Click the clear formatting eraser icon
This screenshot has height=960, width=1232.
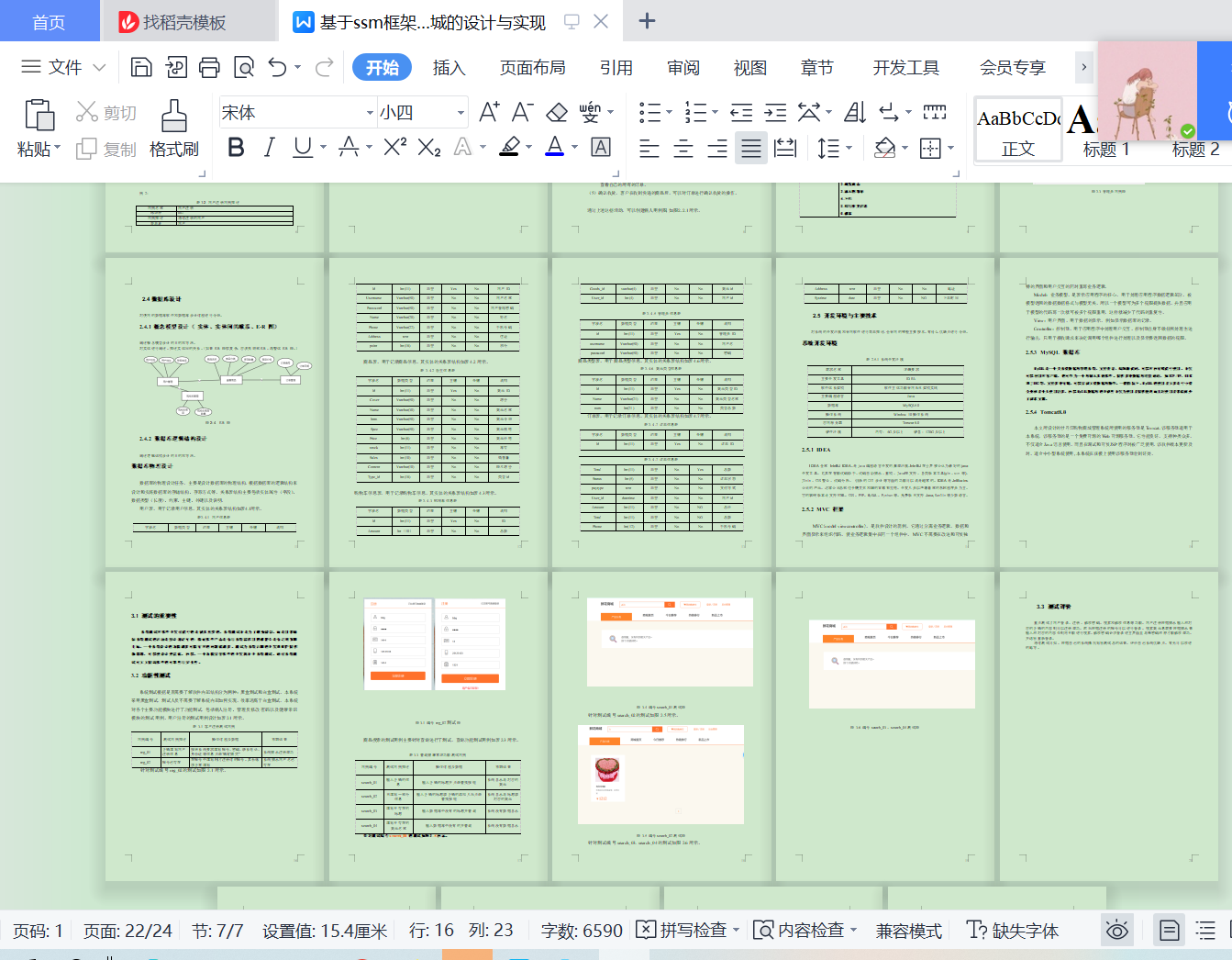pyautogui.click(x=557, y=112)
